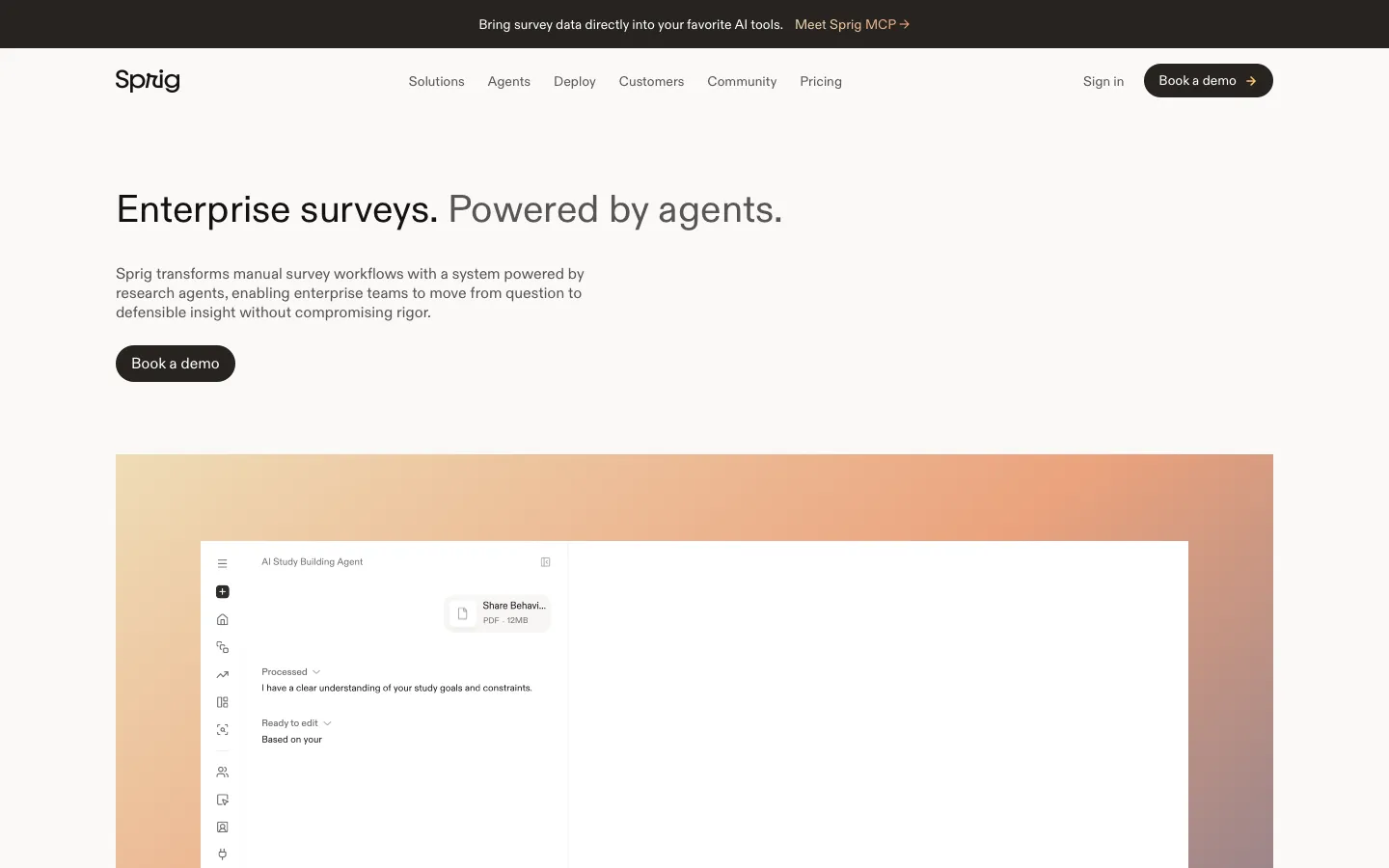Image resolution: width=1389 pixels, height=868 pixels.
Task: Click the black plus new-item icon
Action: (222, 591)
